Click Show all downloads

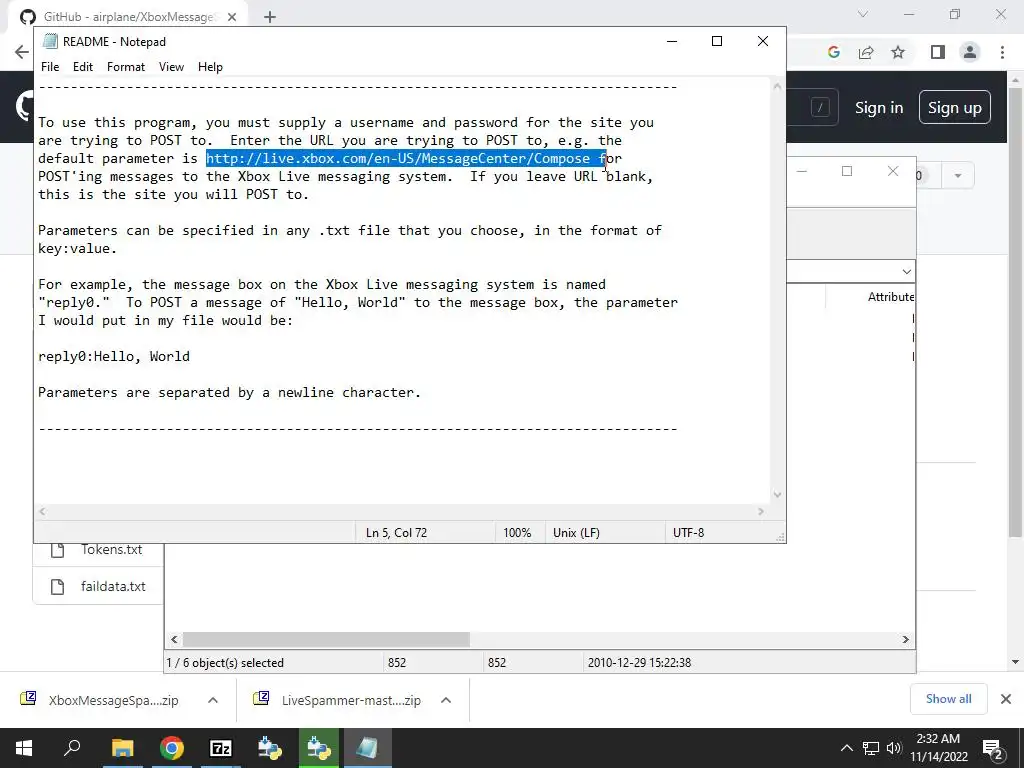948,699
